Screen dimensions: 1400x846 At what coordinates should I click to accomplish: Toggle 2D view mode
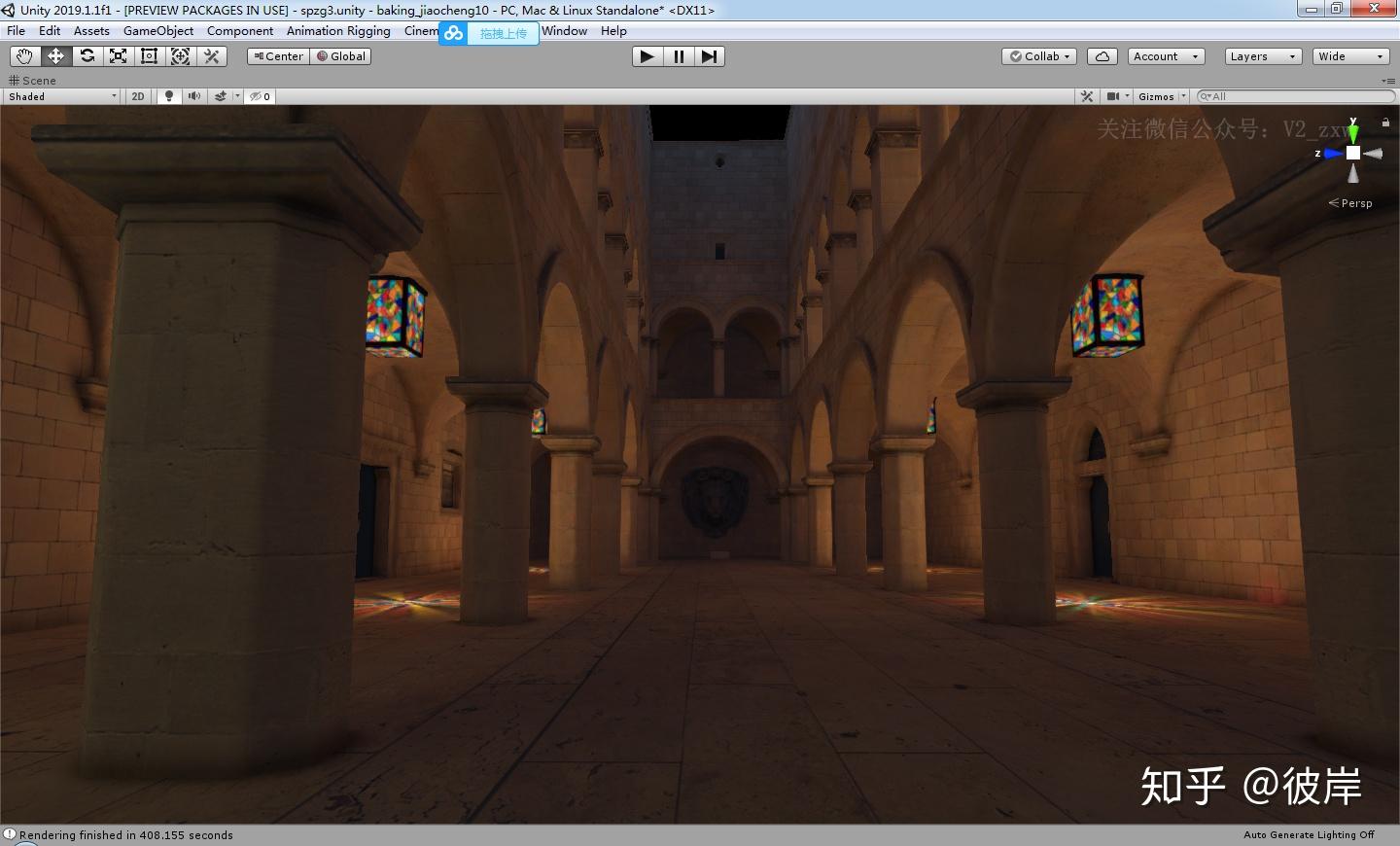(x=138, y=96)
